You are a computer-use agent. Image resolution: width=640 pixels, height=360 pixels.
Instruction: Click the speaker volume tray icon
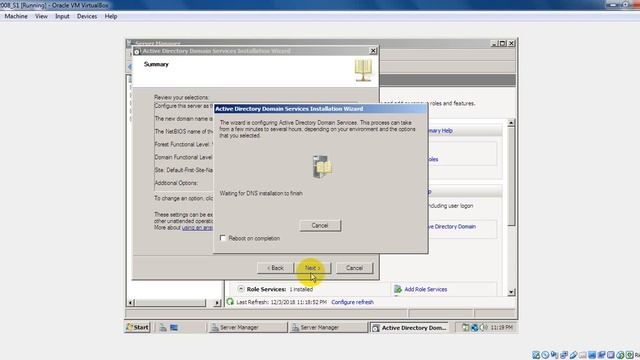pyautogui.click(x=483, y=327)
